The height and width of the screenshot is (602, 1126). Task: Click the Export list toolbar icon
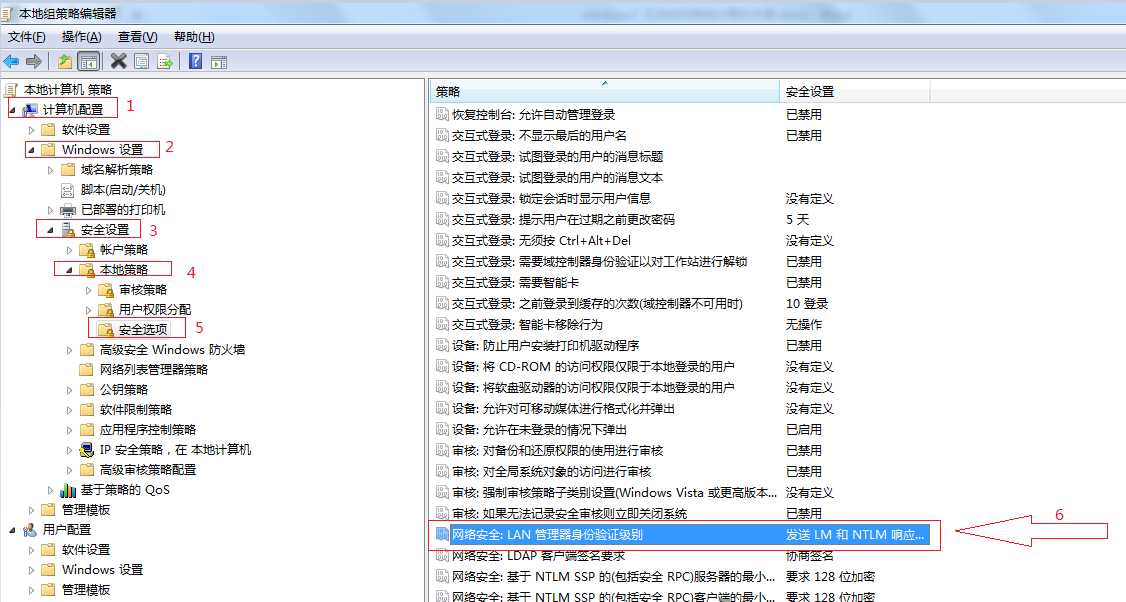(x=165, y=62)
